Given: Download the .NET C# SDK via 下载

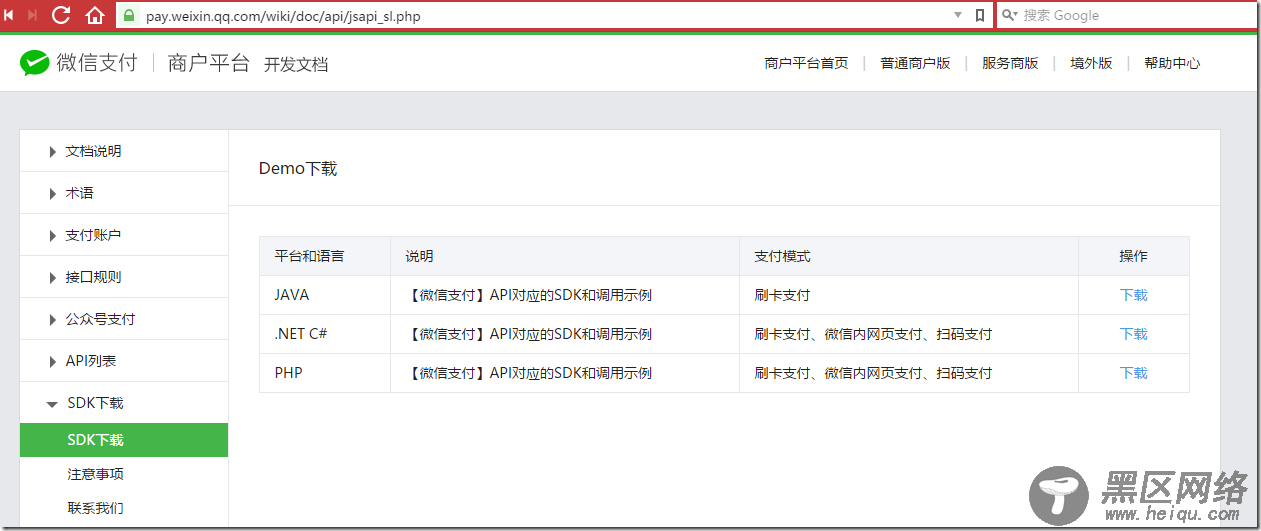Looking at the screenshot, I should tap(1133, 334).
